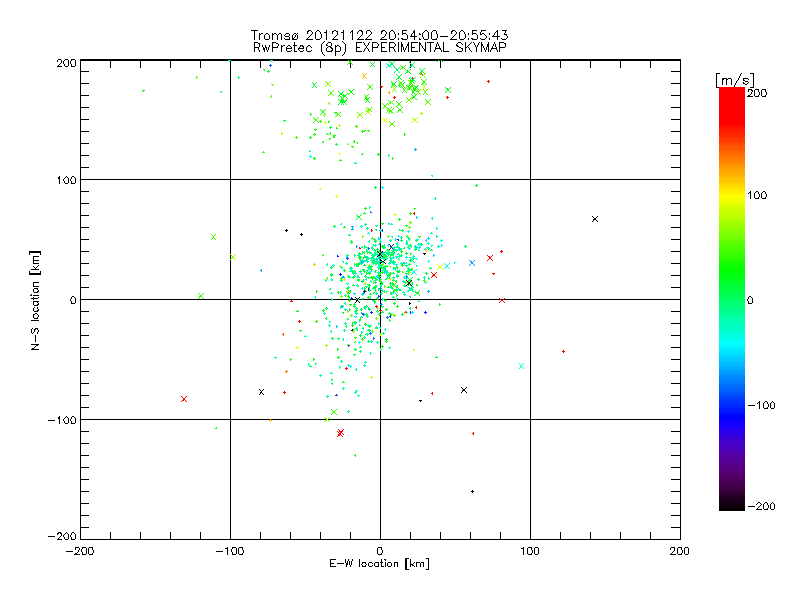
Task: Select black X marker near 55 km east, -75 north
Action: (x=464, y=390)
